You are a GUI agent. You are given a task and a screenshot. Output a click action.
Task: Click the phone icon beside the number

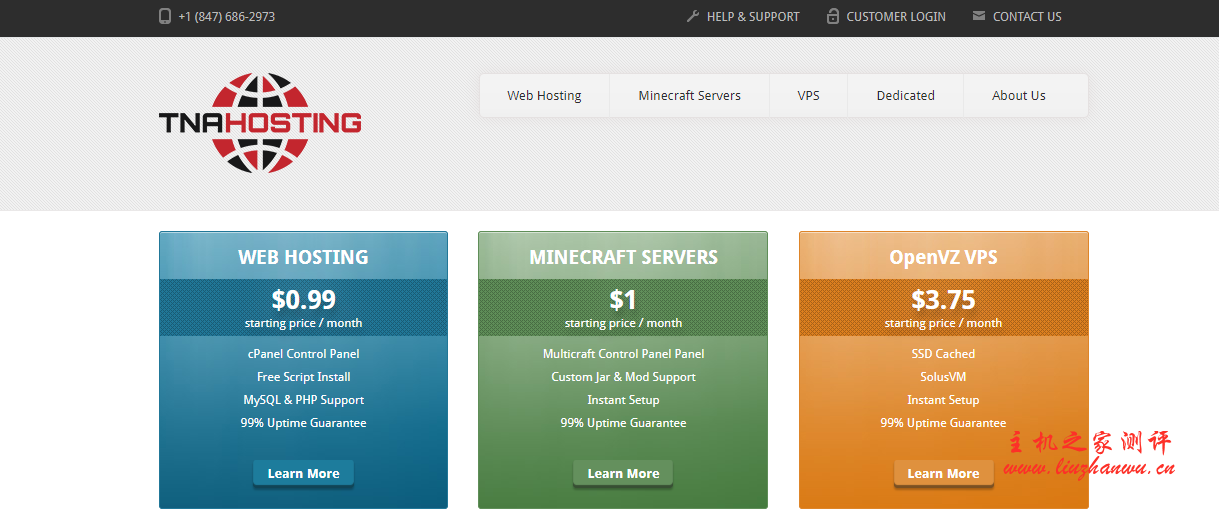(165, 16)
